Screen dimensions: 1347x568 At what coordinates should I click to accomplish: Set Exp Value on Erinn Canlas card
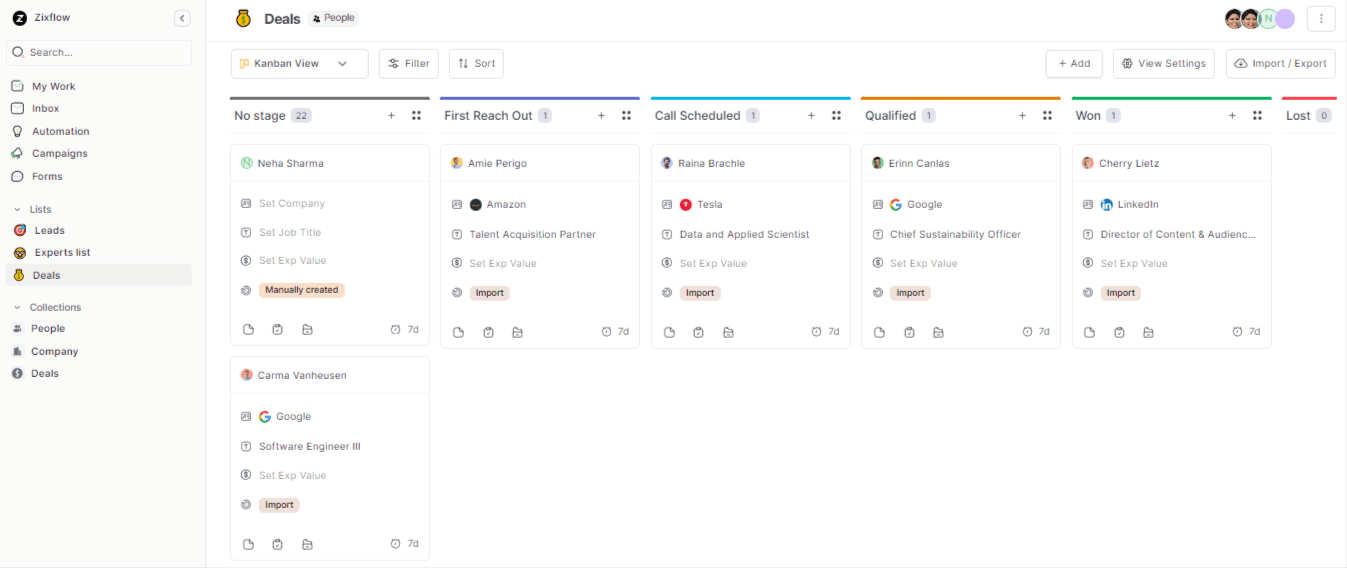[923, 264]
